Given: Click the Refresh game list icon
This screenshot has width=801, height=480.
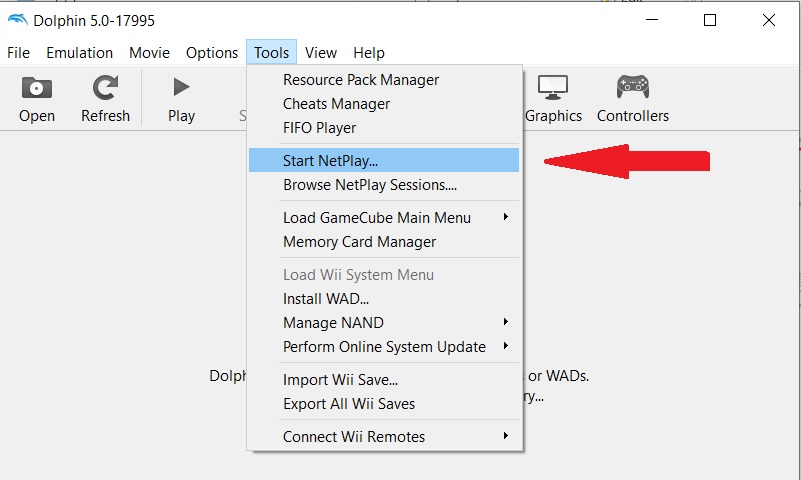Looking at the screenshot, I should click(x=105, y=99).
